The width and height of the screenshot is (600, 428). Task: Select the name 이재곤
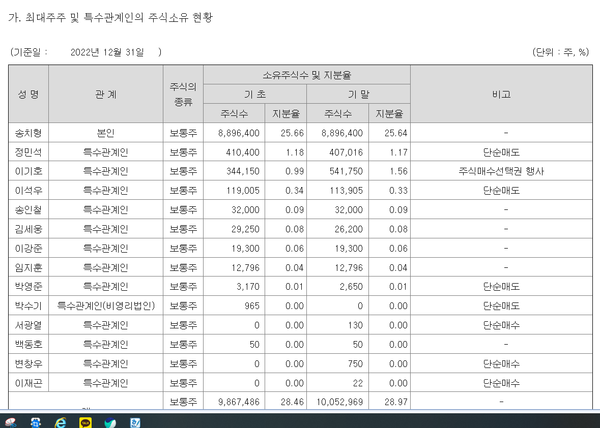(x=28, y=383)
